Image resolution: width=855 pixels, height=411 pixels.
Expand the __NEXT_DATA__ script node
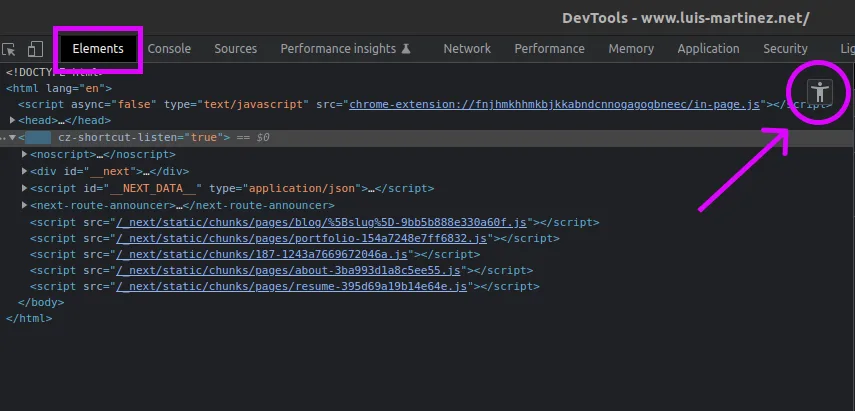pyautogui.click(x=25, y=188)
